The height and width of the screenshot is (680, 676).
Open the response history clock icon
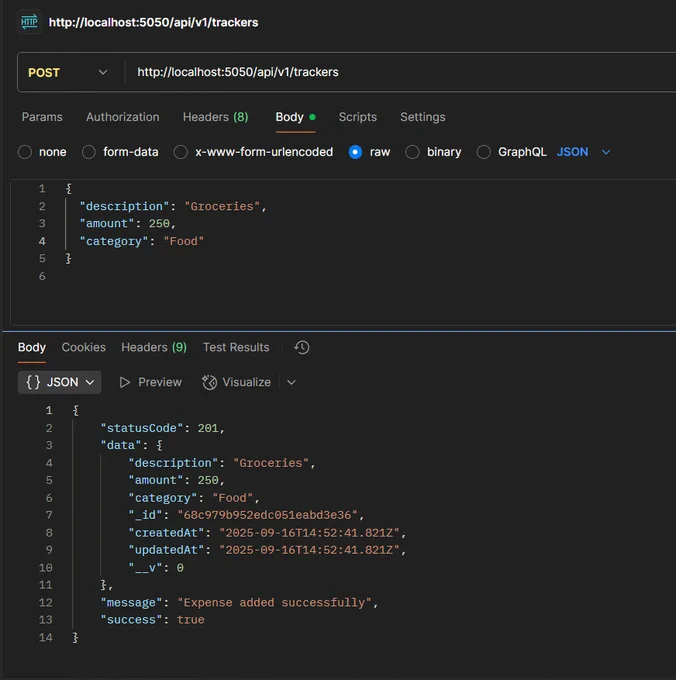click(302, 347)
